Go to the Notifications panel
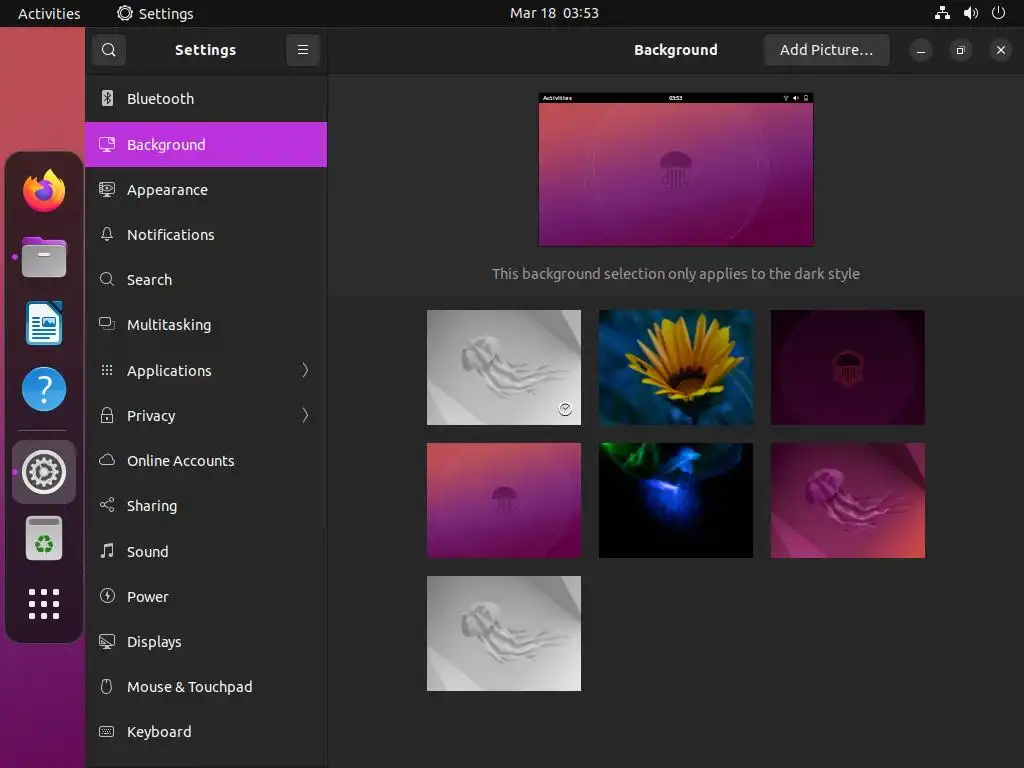Viewport: 1024px width, 768px height. tap(206, 234)
